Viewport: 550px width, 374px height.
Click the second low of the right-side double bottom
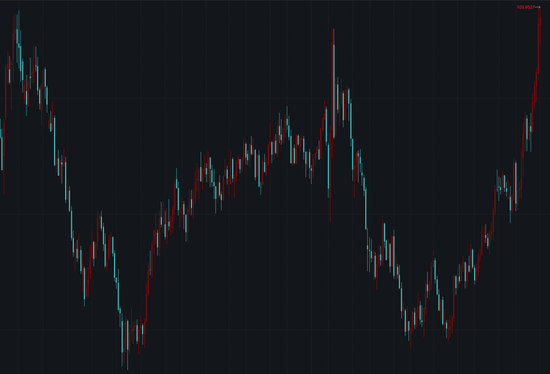click(x=448, y=325)
